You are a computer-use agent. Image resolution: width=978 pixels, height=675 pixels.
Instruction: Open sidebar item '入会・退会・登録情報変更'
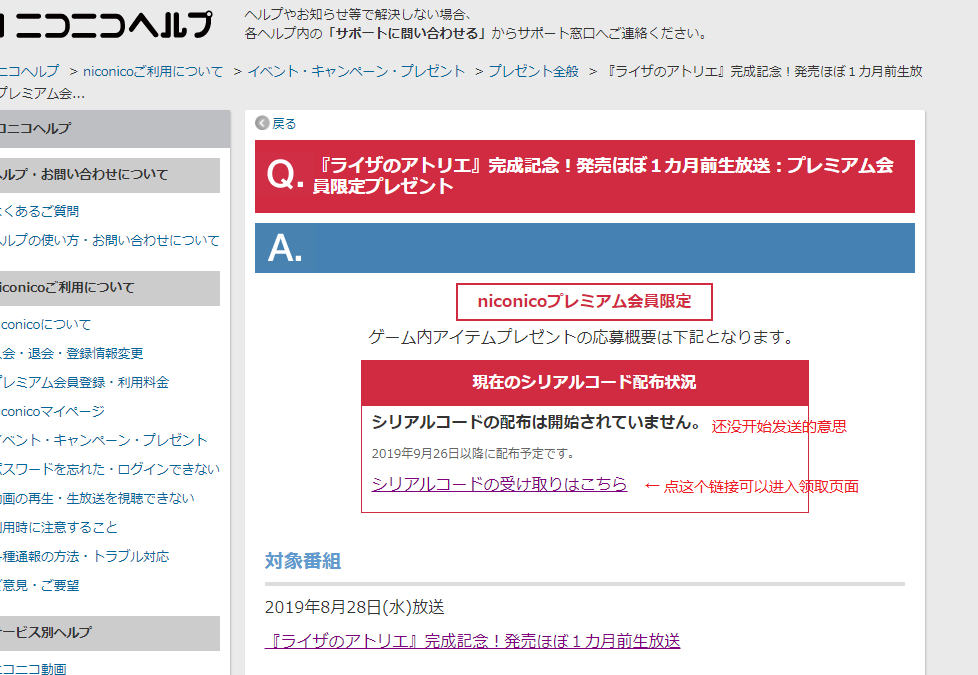coord(72,353)
